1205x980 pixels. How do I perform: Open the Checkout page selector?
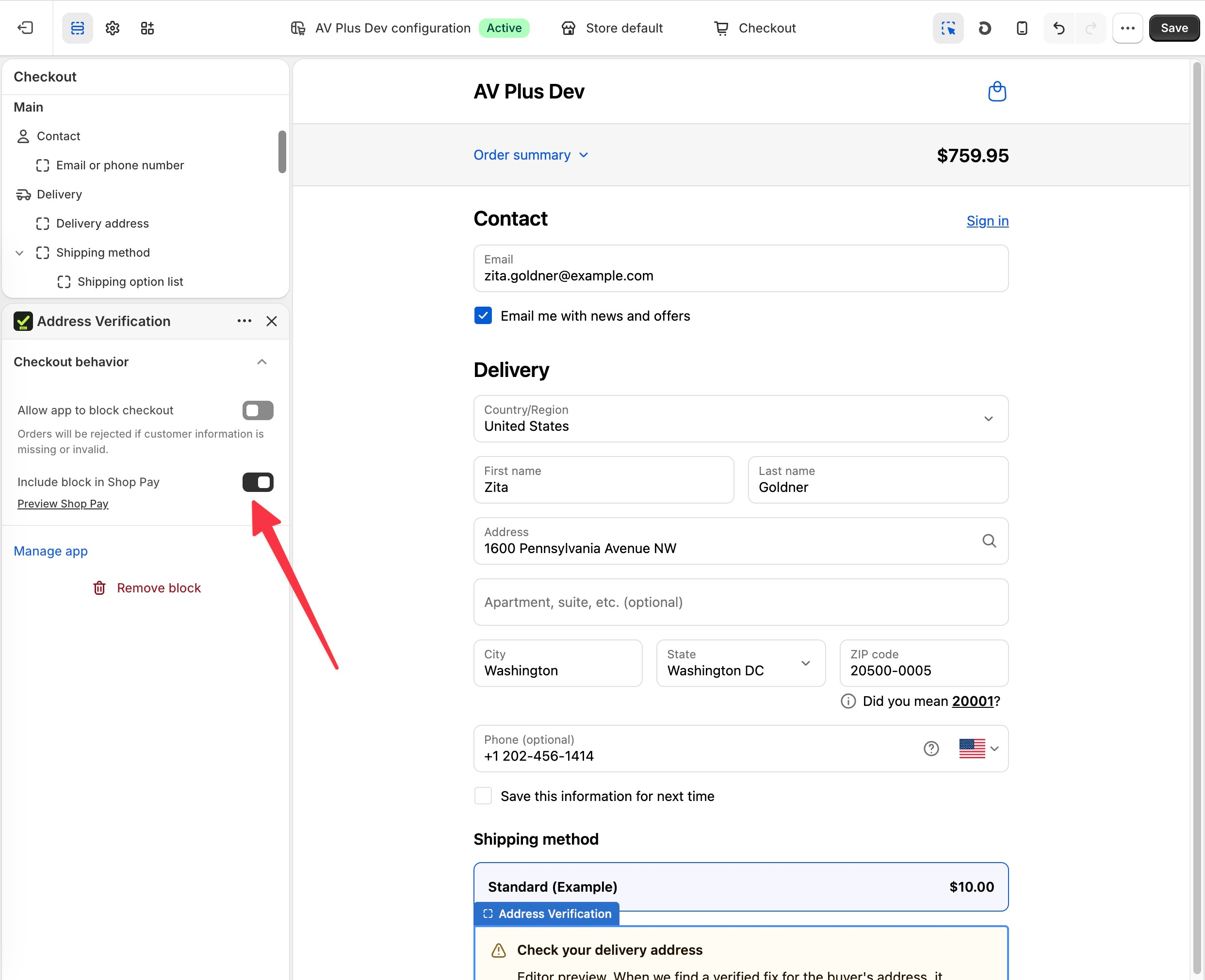tap(755, 28)
